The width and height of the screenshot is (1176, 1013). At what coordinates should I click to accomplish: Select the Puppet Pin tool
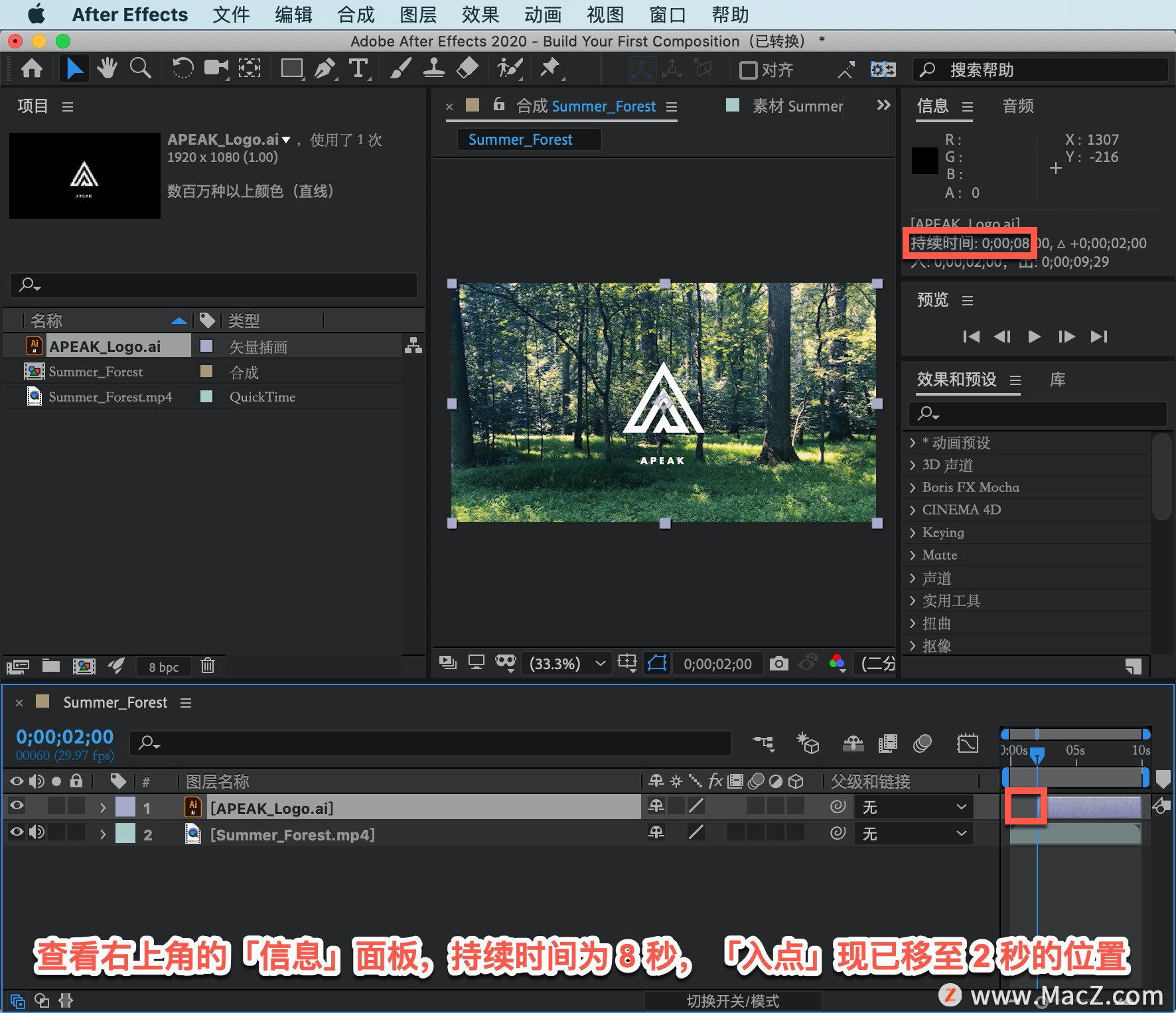tap(551, 68)
